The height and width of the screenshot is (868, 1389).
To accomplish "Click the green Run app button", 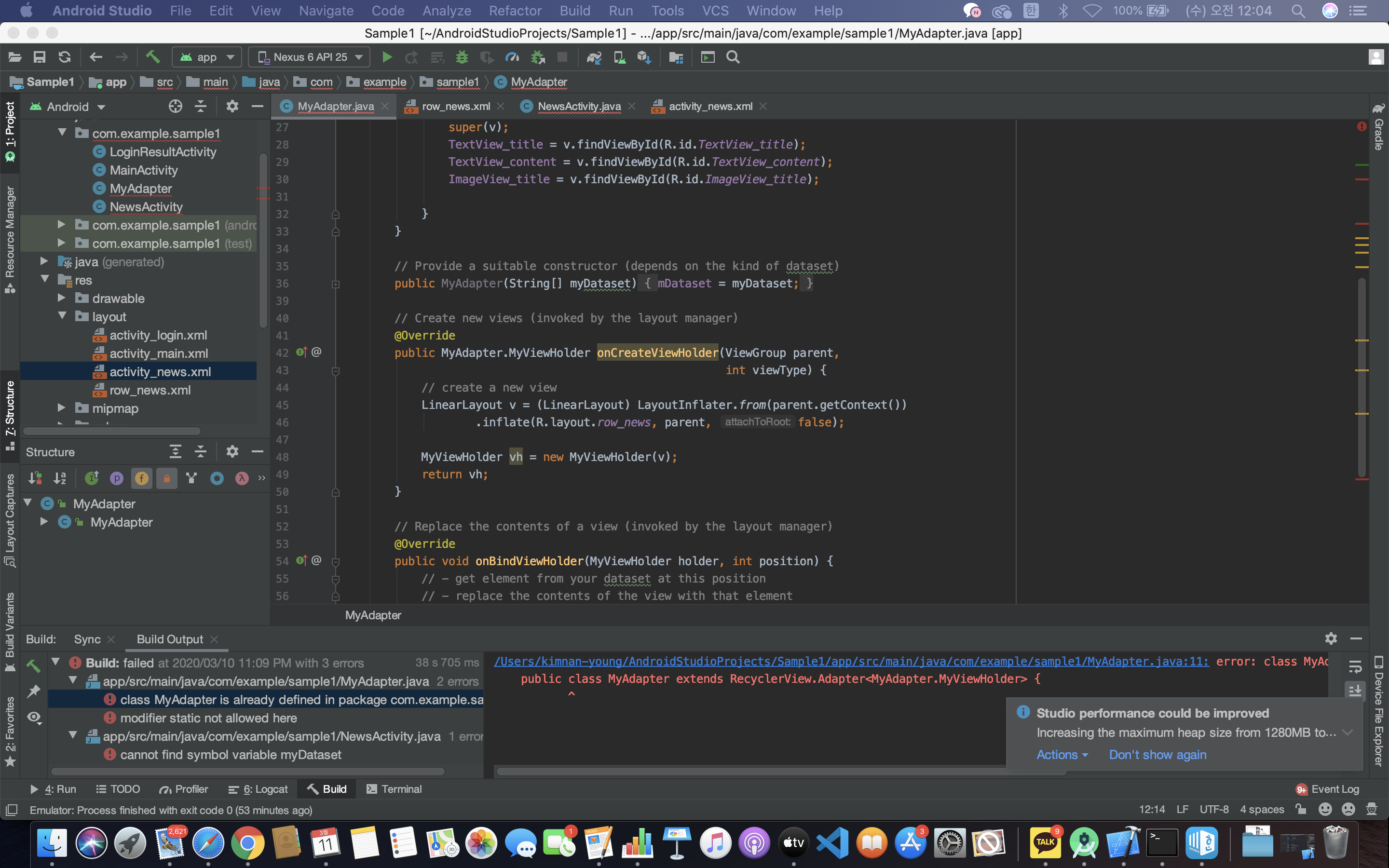I will [387, 57].
